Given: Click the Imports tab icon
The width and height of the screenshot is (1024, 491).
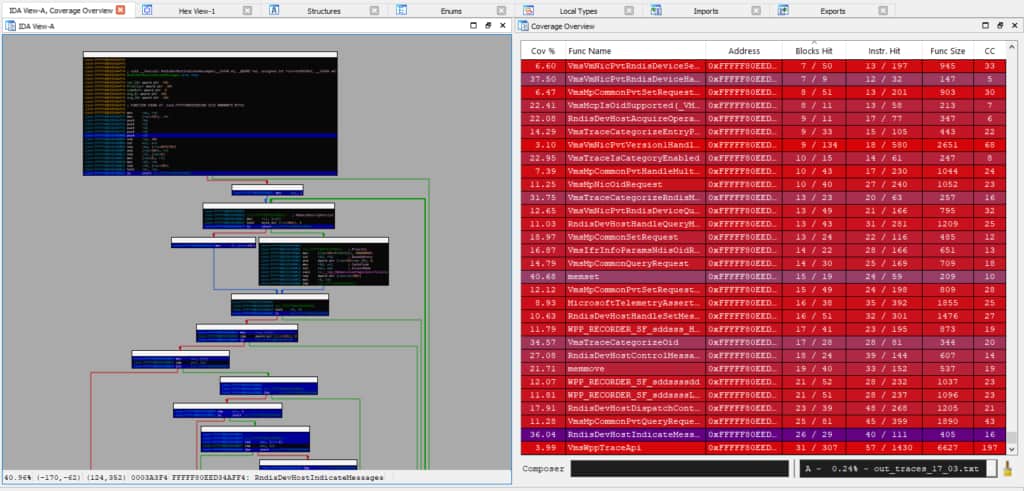Looking at the screenshot, I should [655, 10].
